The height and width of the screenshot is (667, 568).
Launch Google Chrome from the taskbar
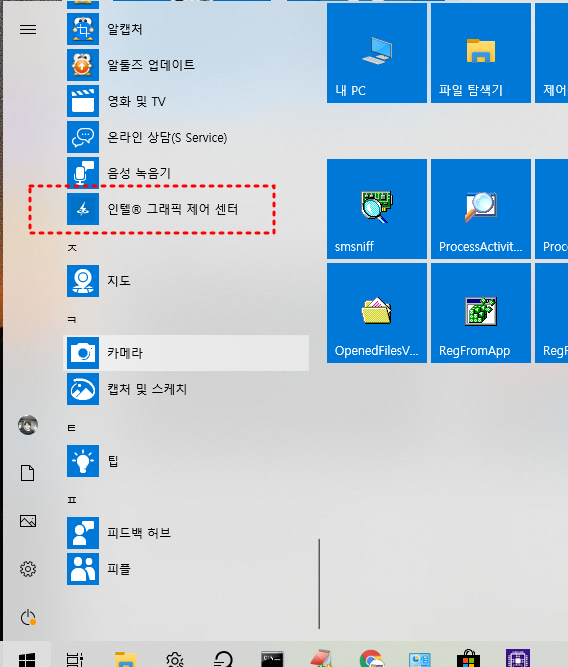click(x=371, y=658)
